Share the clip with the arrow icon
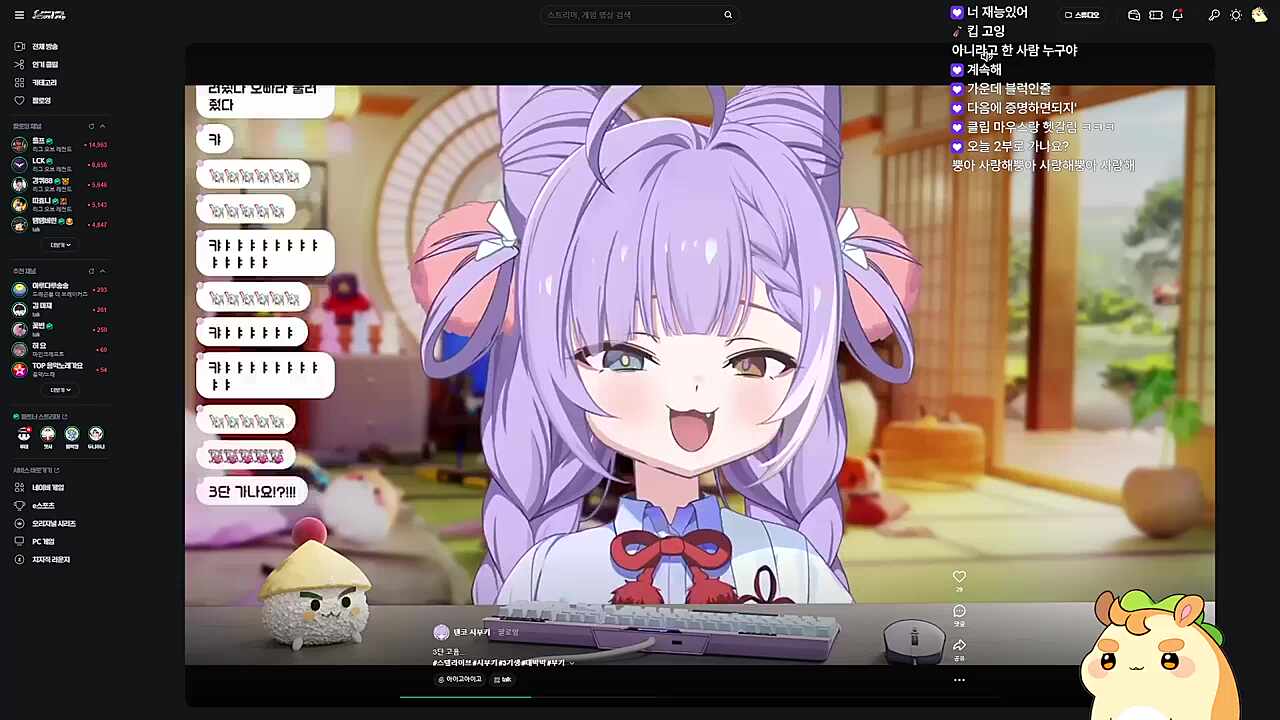1280x720 pixels. 959,645
